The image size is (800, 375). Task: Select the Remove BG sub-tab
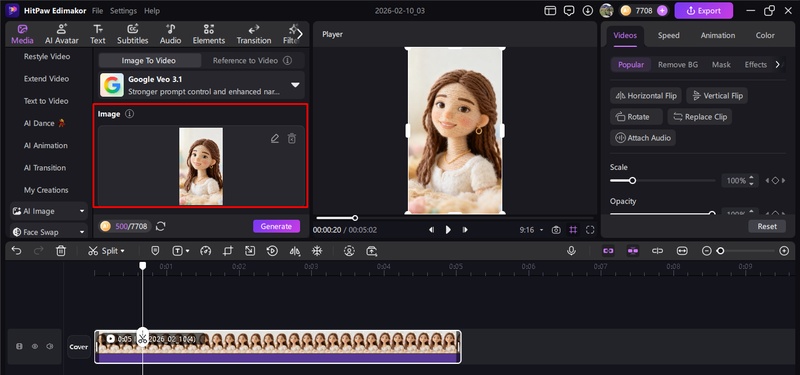tap(678, 65)
